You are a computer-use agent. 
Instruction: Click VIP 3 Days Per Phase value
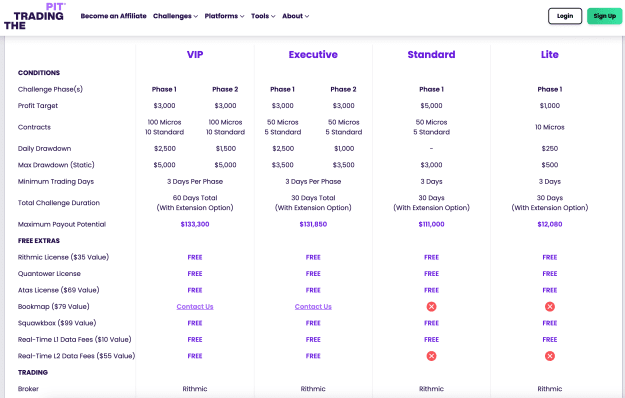pyautogui.click(x=195, y=182)
